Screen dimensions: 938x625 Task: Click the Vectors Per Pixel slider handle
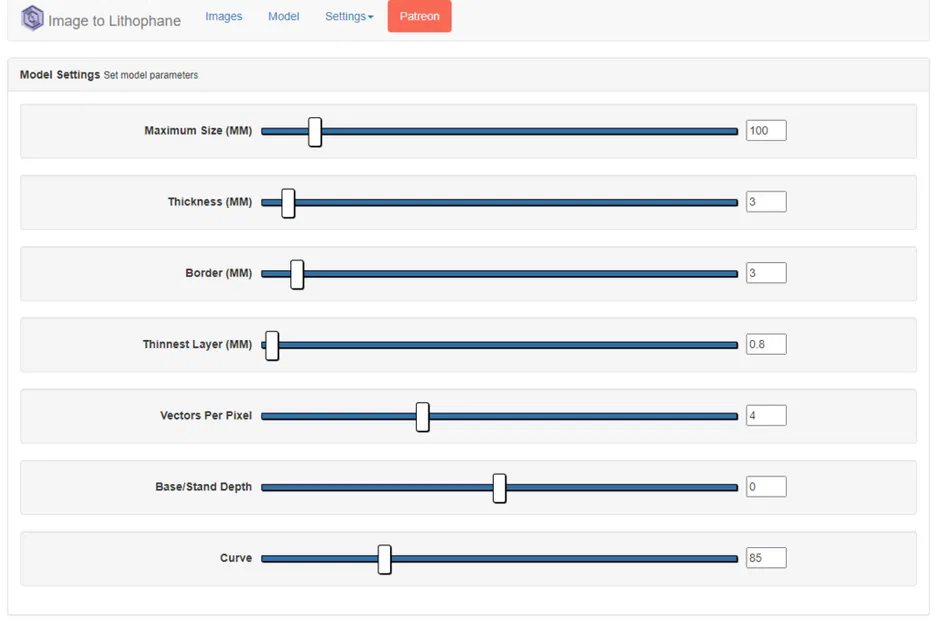(x=422, y=416)
